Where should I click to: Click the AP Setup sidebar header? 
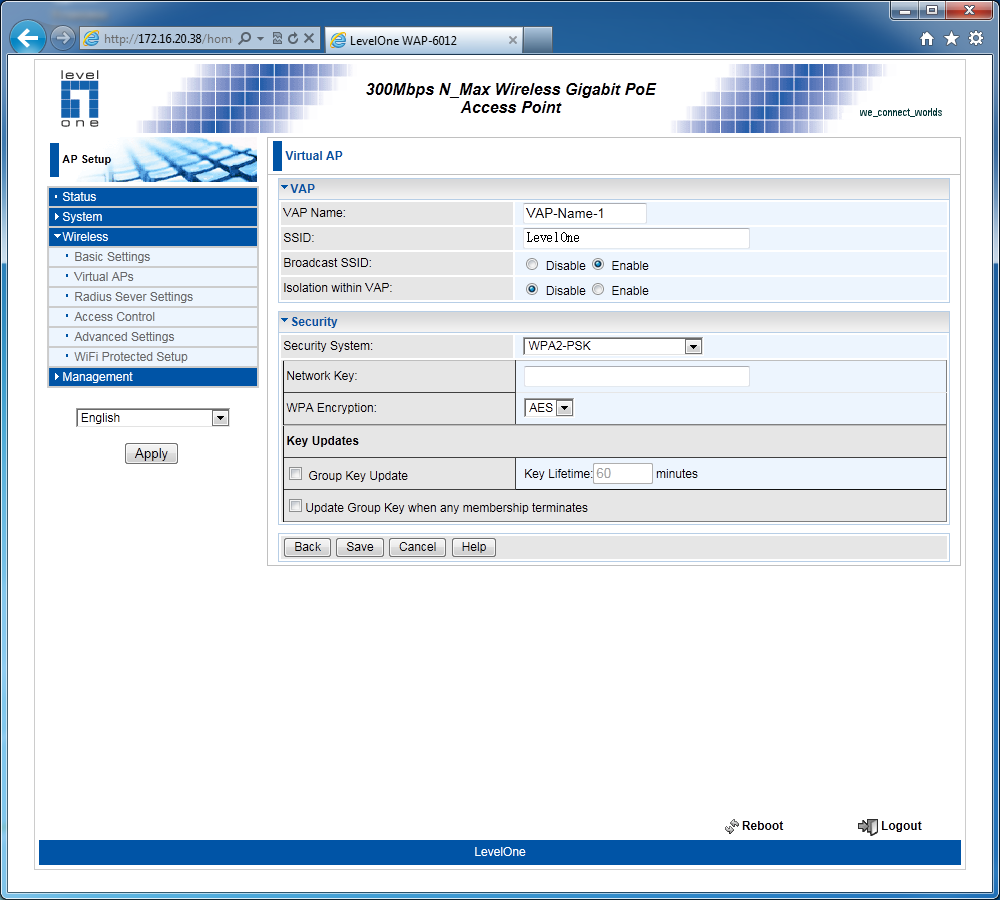point(87,159)
